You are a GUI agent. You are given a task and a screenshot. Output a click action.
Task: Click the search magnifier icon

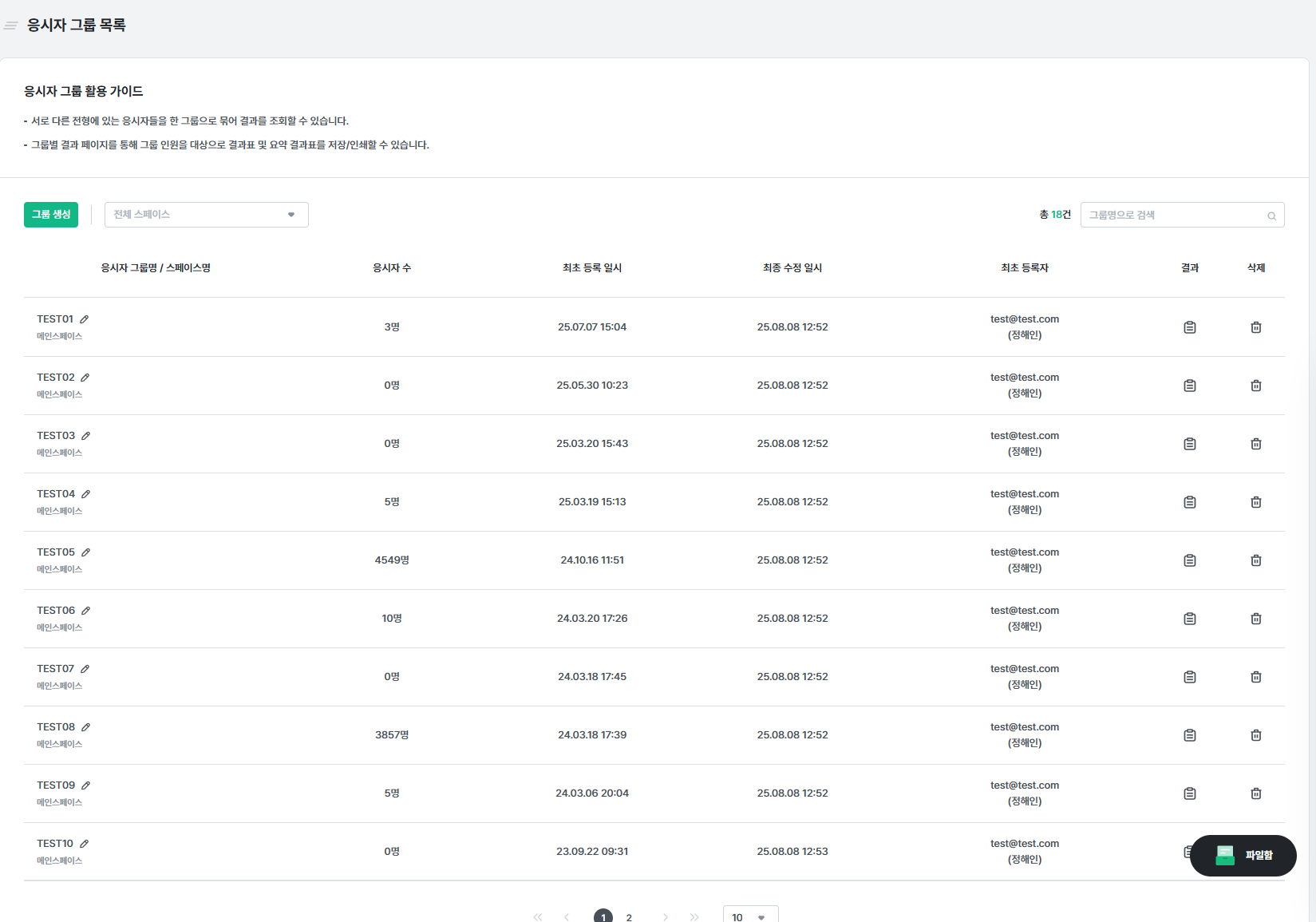pyautogui.click(x=1271, y=216)
